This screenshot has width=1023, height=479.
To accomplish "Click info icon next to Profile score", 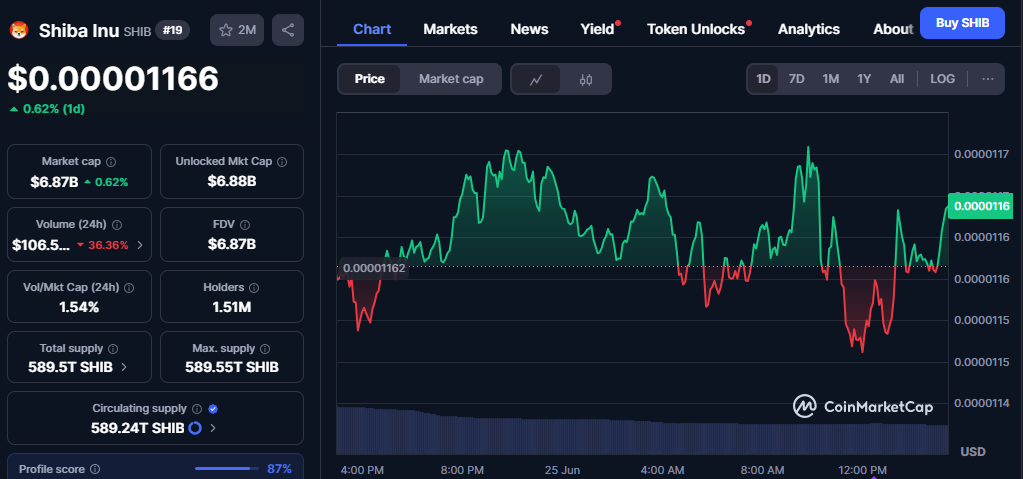I will (95, 469).
